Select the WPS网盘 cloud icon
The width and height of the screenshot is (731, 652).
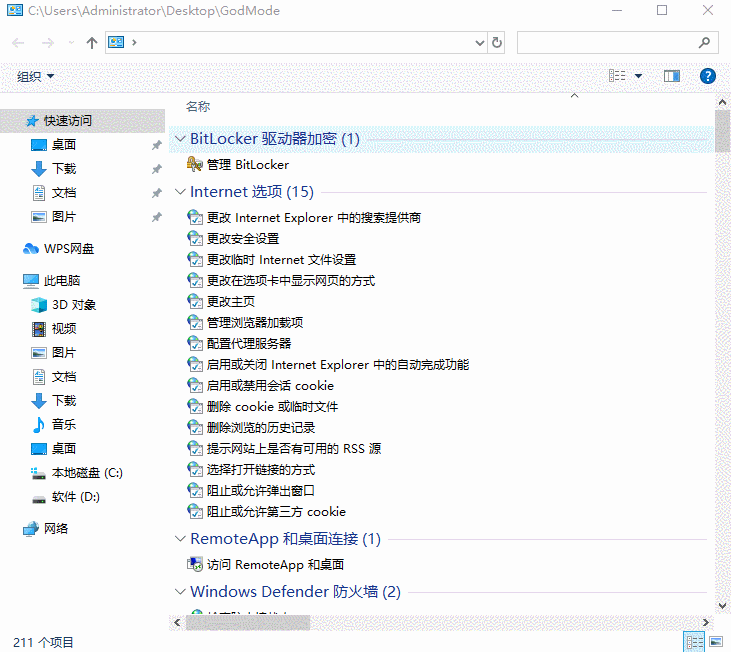coord(31,249)
